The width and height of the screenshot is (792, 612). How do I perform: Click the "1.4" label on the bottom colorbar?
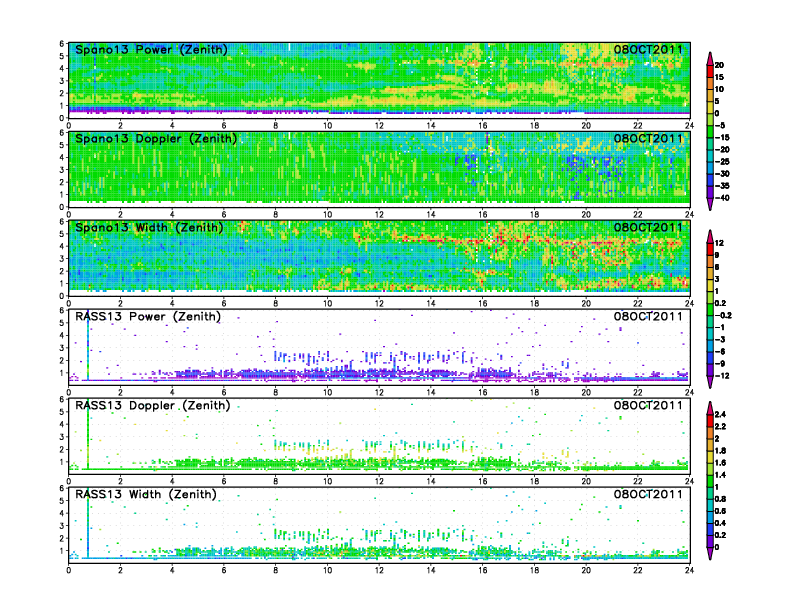tap(720, 475)
